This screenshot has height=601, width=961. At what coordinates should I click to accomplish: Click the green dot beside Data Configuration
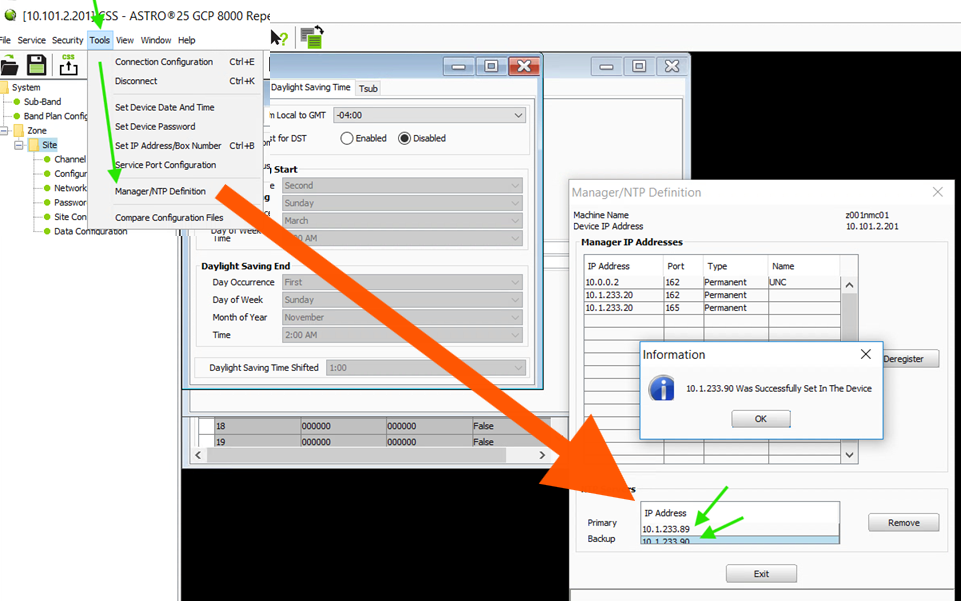point(47,232)
